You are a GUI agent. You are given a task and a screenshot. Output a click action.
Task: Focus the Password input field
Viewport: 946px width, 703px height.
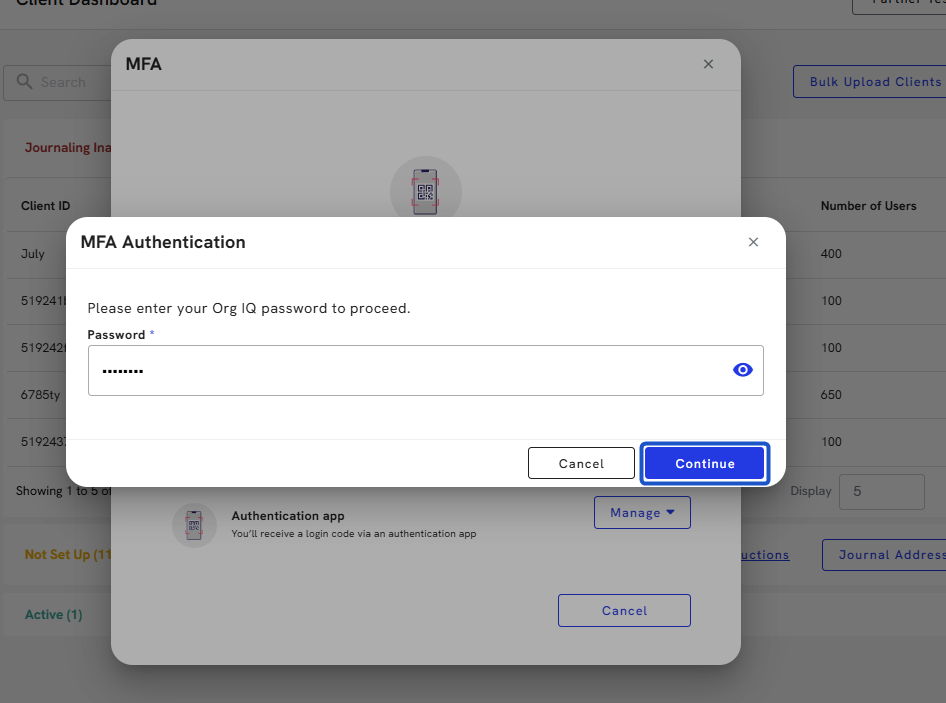405,370
